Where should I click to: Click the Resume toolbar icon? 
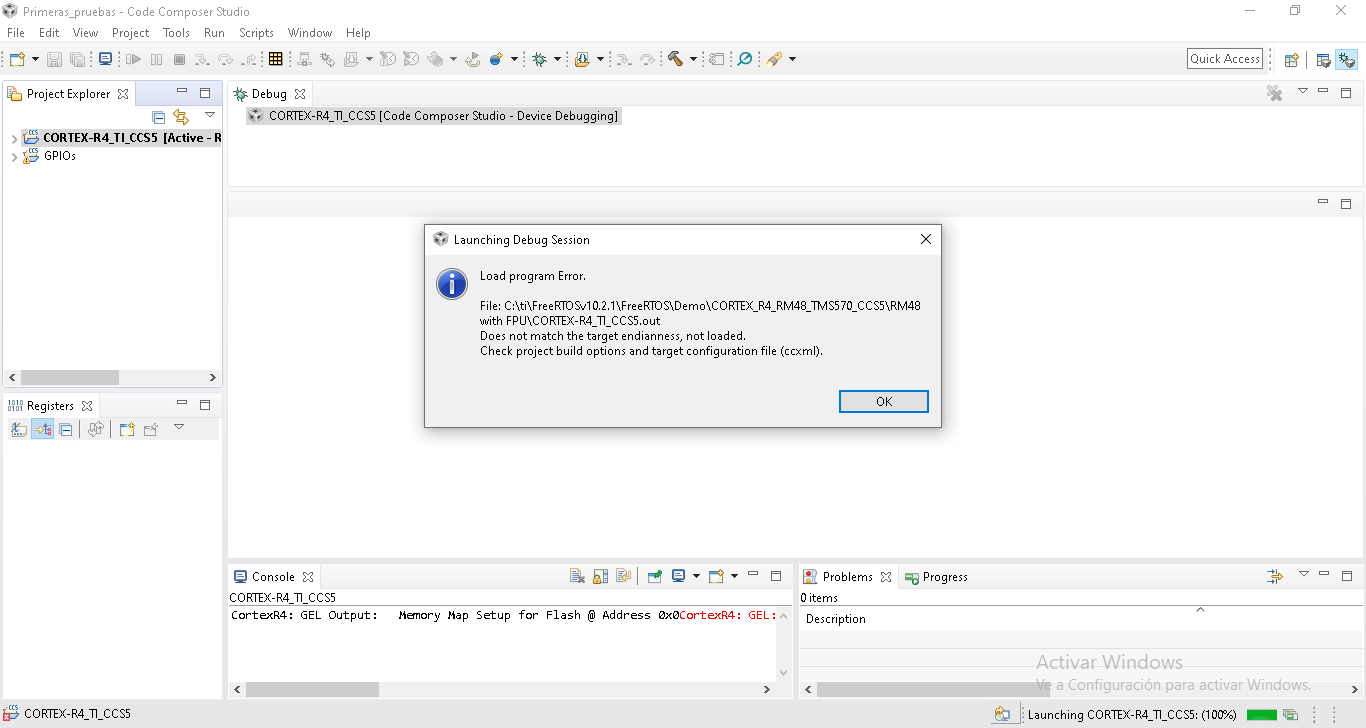click(133, 59)
